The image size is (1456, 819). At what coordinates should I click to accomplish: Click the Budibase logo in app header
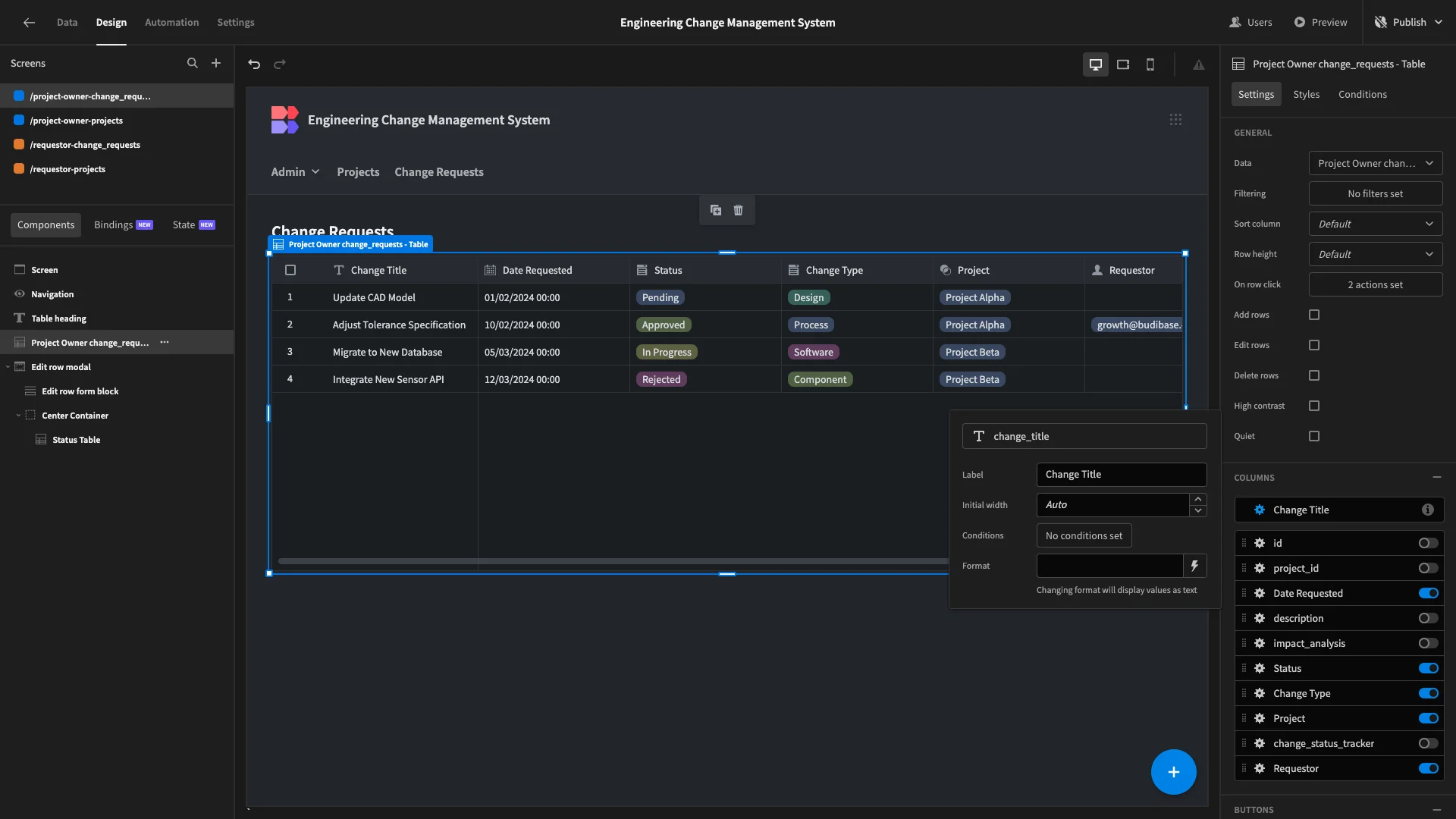(285, 120)
